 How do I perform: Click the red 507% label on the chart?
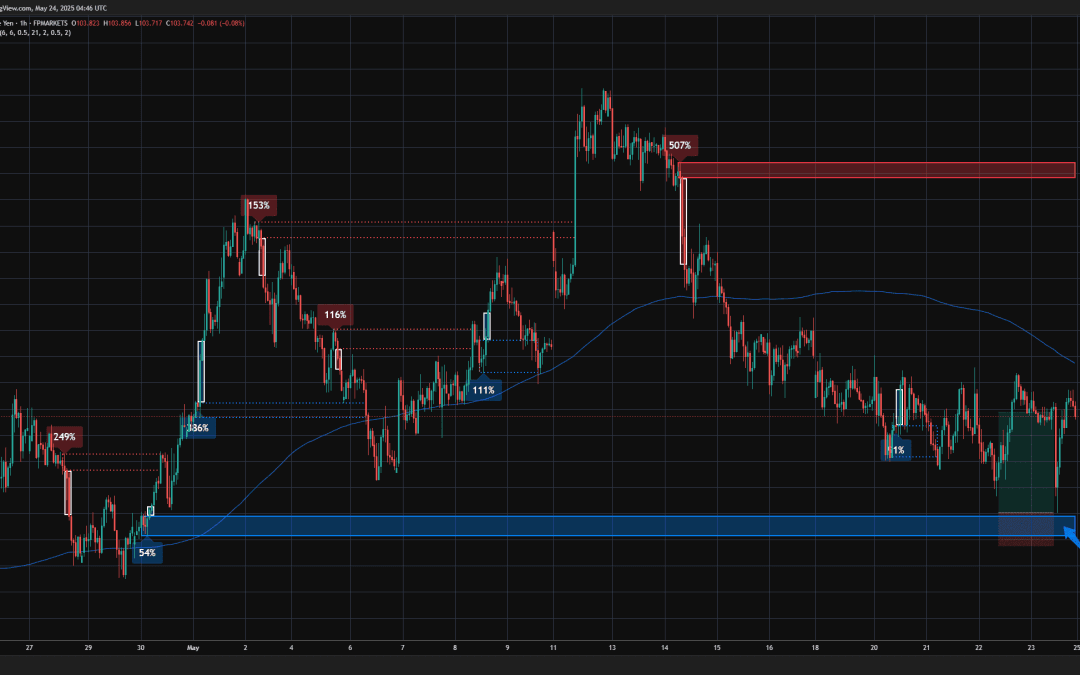coord(679,146)
